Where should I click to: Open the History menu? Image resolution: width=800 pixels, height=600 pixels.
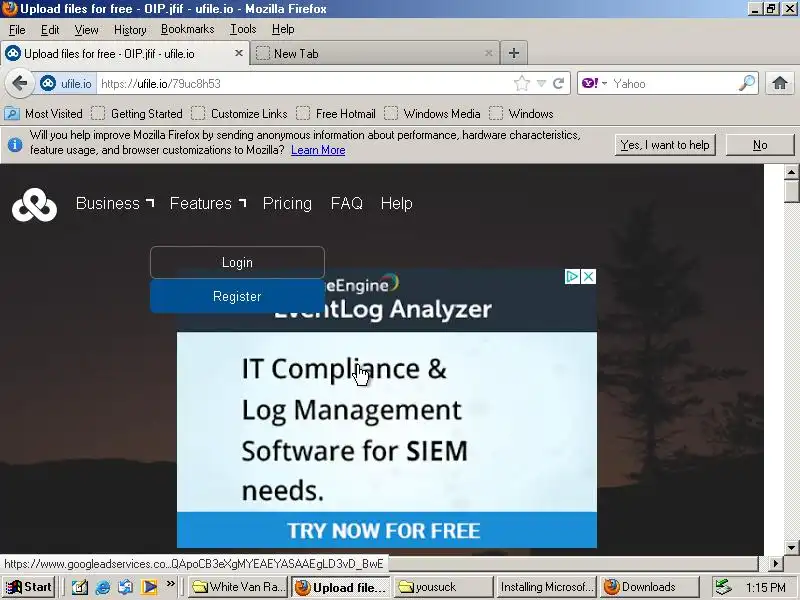(x=130, y=30)
